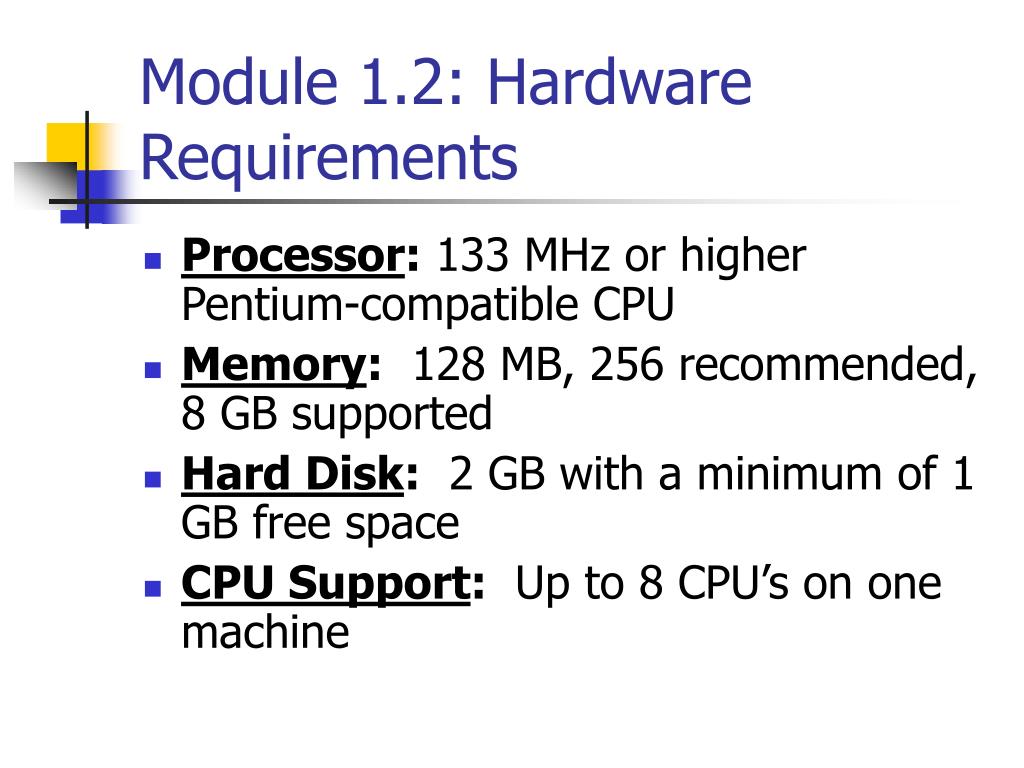Select the blue bullet before Memory
Image resolution: width=1024 pixels, height=768 pixels.
point(153,370)
